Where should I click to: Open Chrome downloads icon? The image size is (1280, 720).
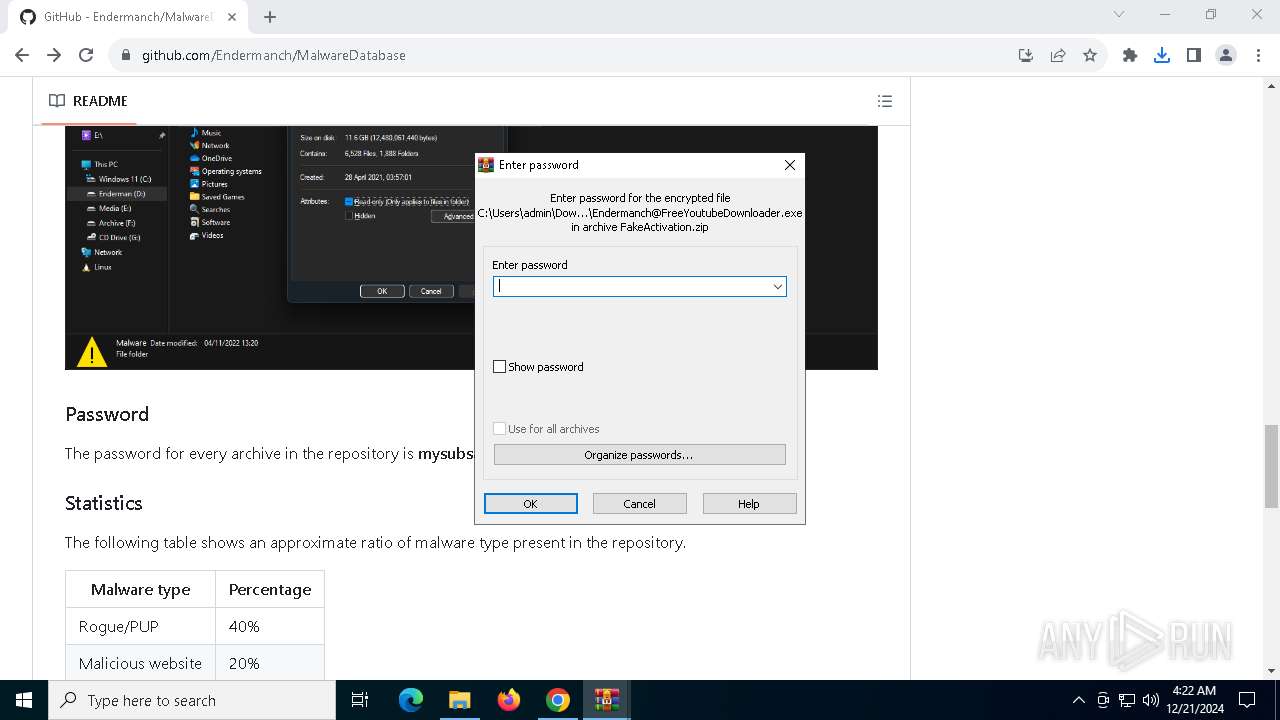pos(1162,55)
